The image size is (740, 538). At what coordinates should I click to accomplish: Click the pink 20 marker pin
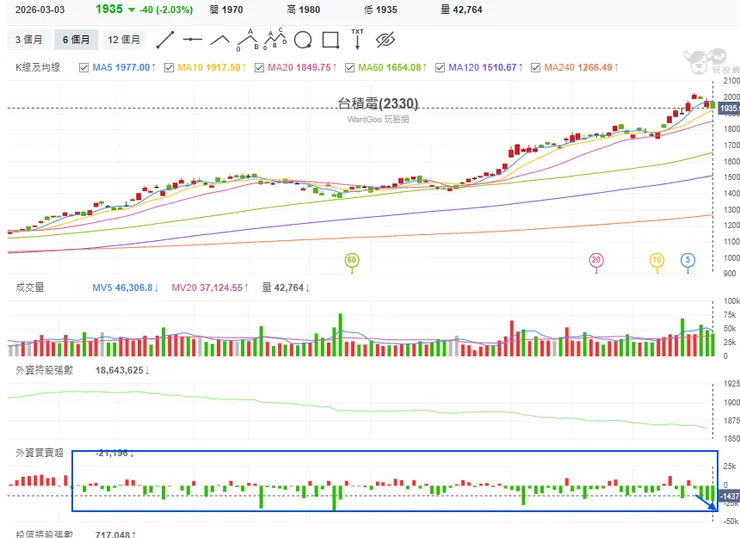tap(596, 261)
